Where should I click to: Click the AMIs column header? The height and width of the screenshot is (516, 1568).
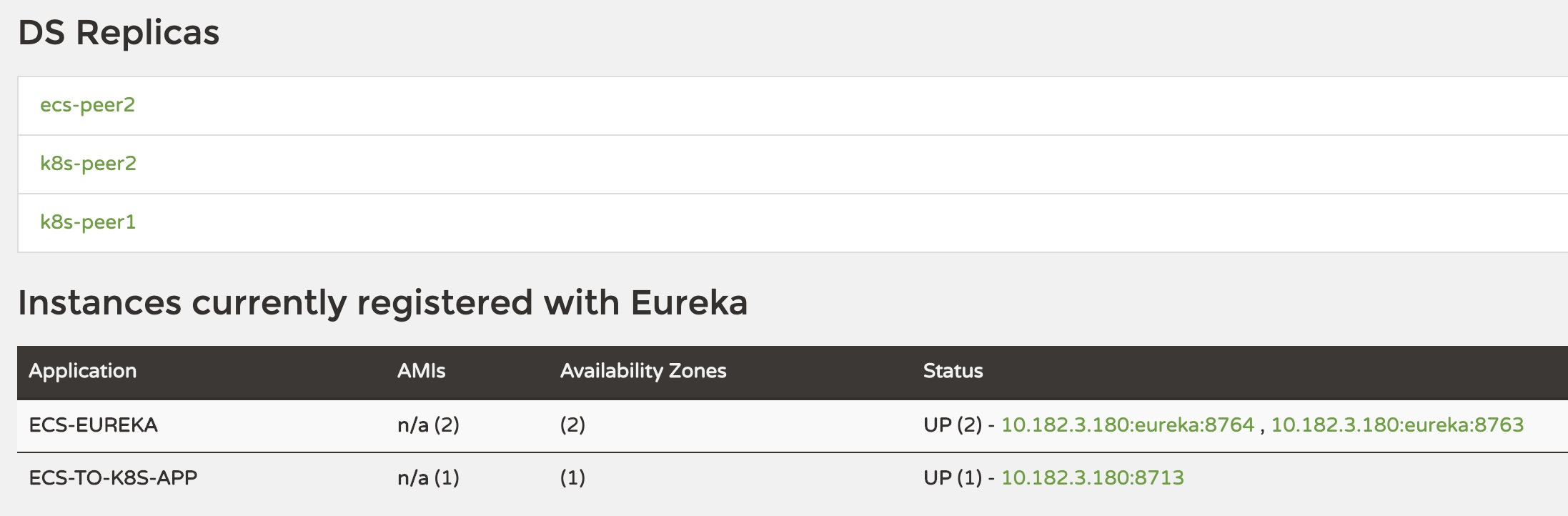click(421, 371)
